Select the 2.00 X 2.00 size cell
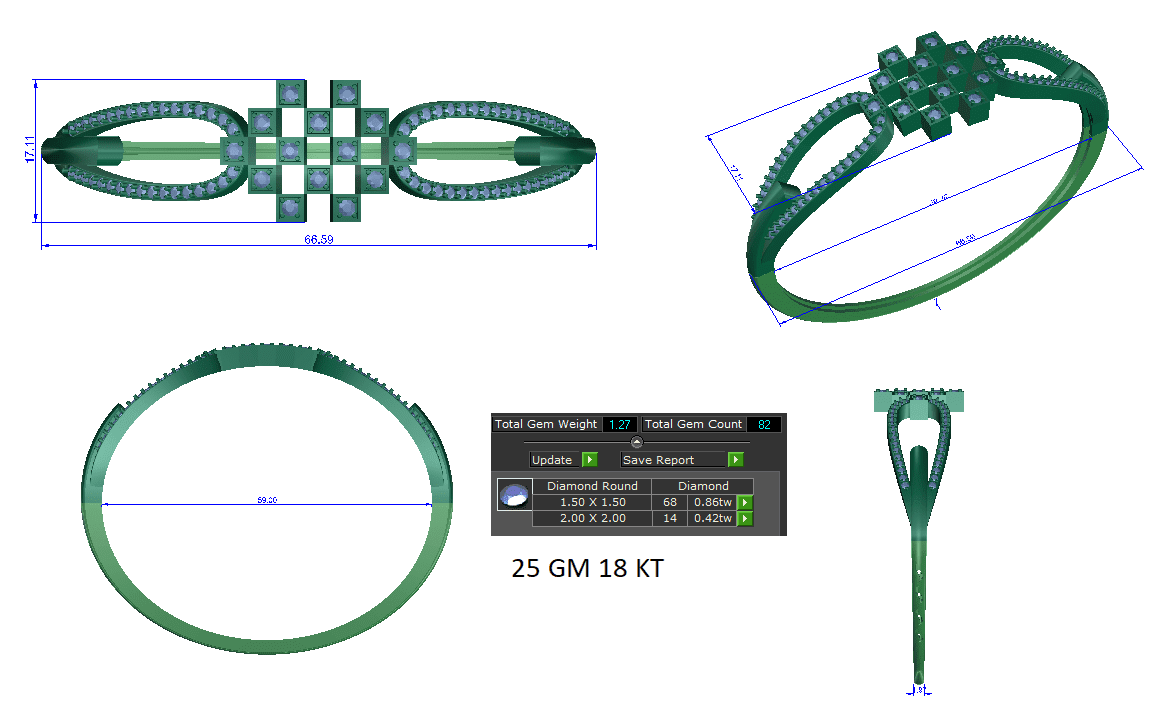The height and width of the screenshot is (706, 1166). click(592, 518)
